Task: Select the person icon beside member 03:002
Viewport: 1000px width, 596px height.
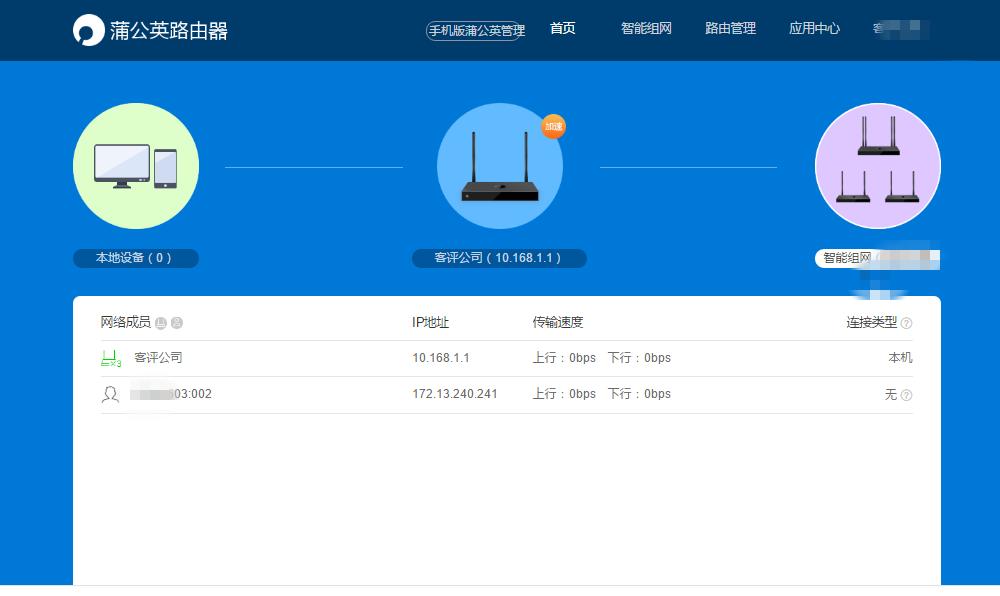Action: point(112,393)
